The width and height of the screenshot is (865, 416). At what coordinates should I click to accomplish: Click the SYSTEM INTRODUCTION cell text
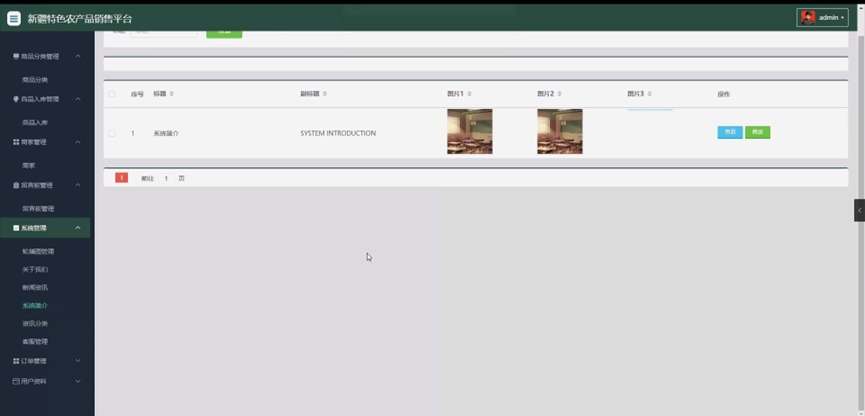[338, 134]
